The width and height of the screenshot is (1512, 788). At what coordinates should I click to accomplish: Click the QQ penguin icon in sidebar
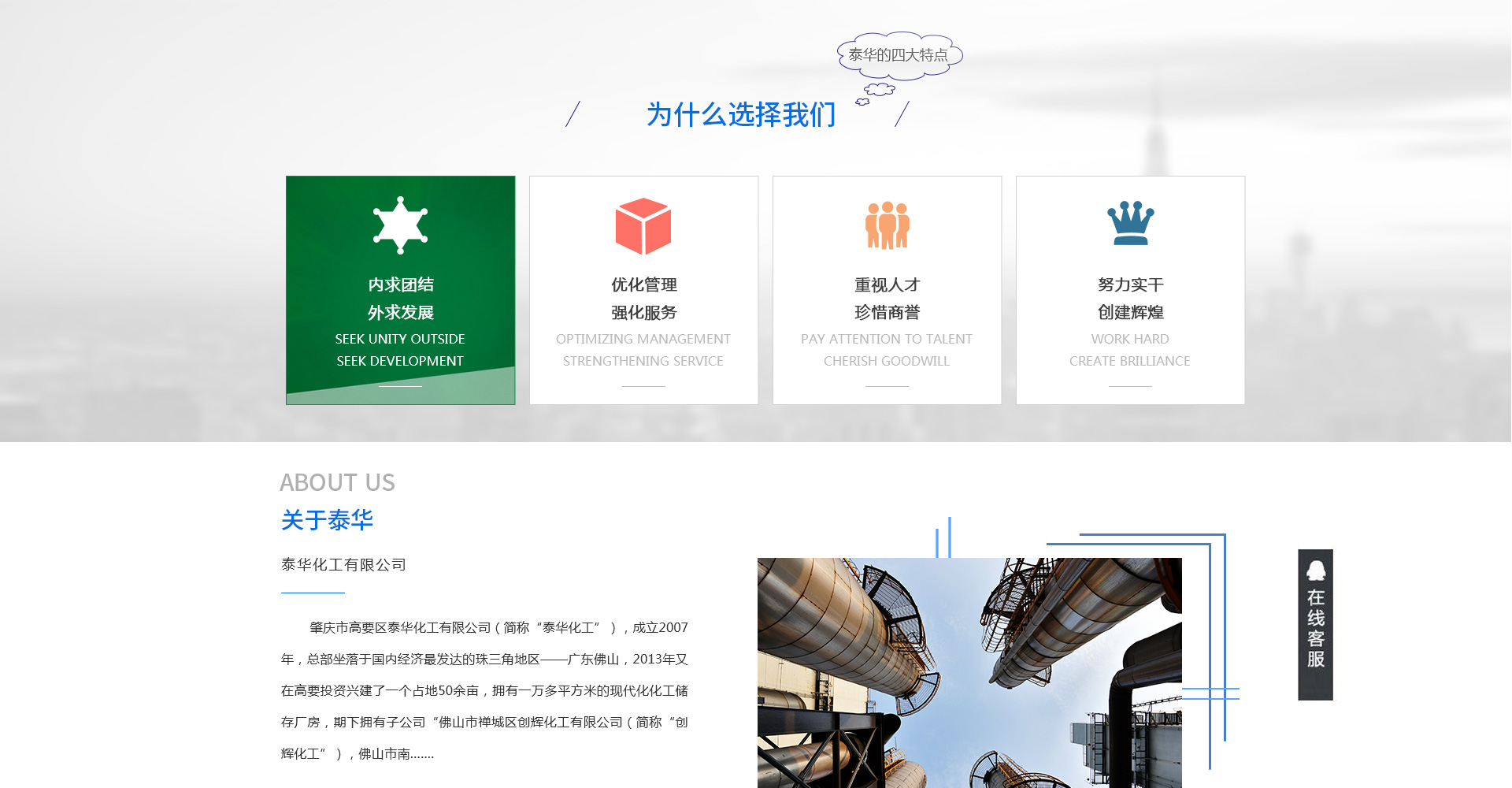(x=1315, y=571)
